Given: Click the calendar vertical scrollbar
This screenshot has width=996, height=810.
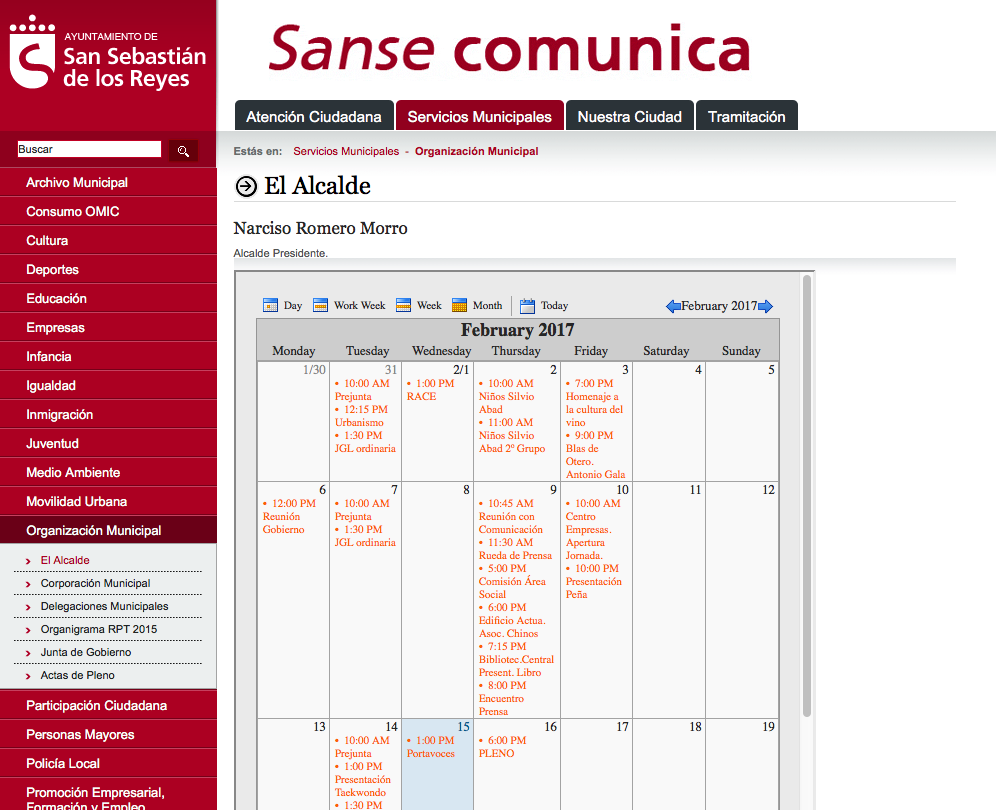Looking at the screenshot, I should (x=807, y=496).
